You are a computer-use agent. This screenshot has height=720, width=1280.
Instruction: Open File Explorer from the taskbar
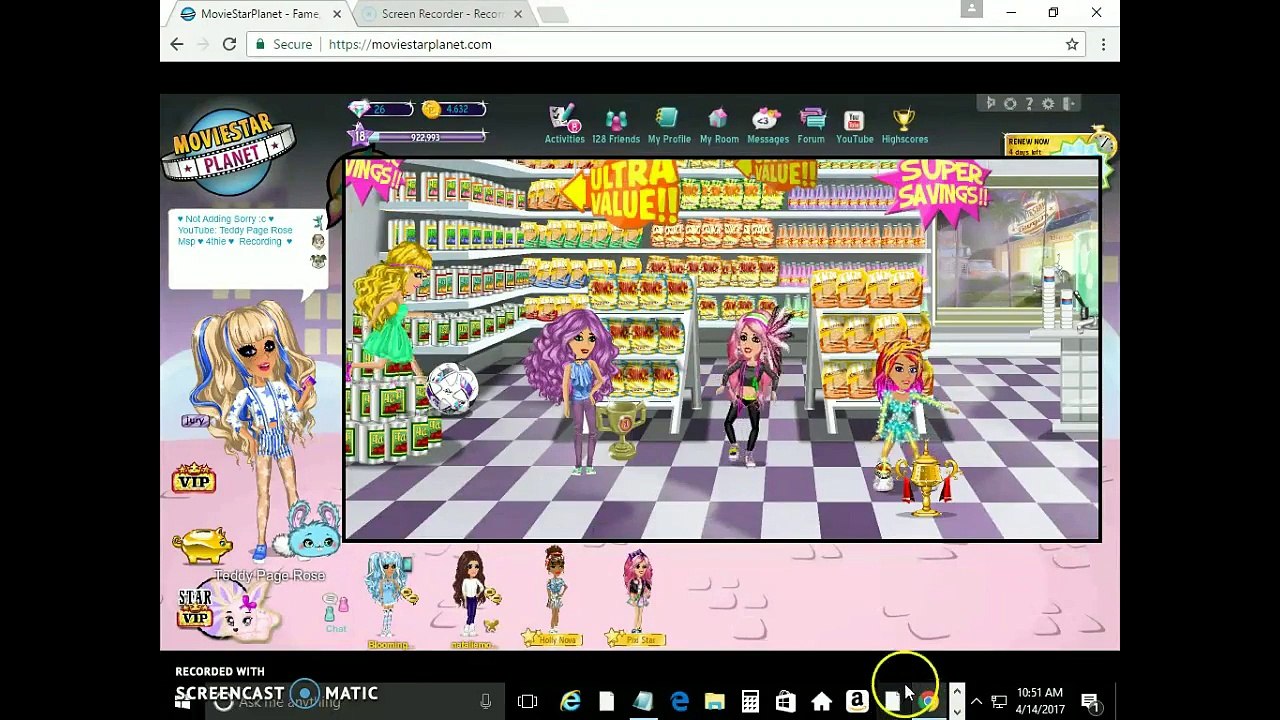(x=714, y=702)
